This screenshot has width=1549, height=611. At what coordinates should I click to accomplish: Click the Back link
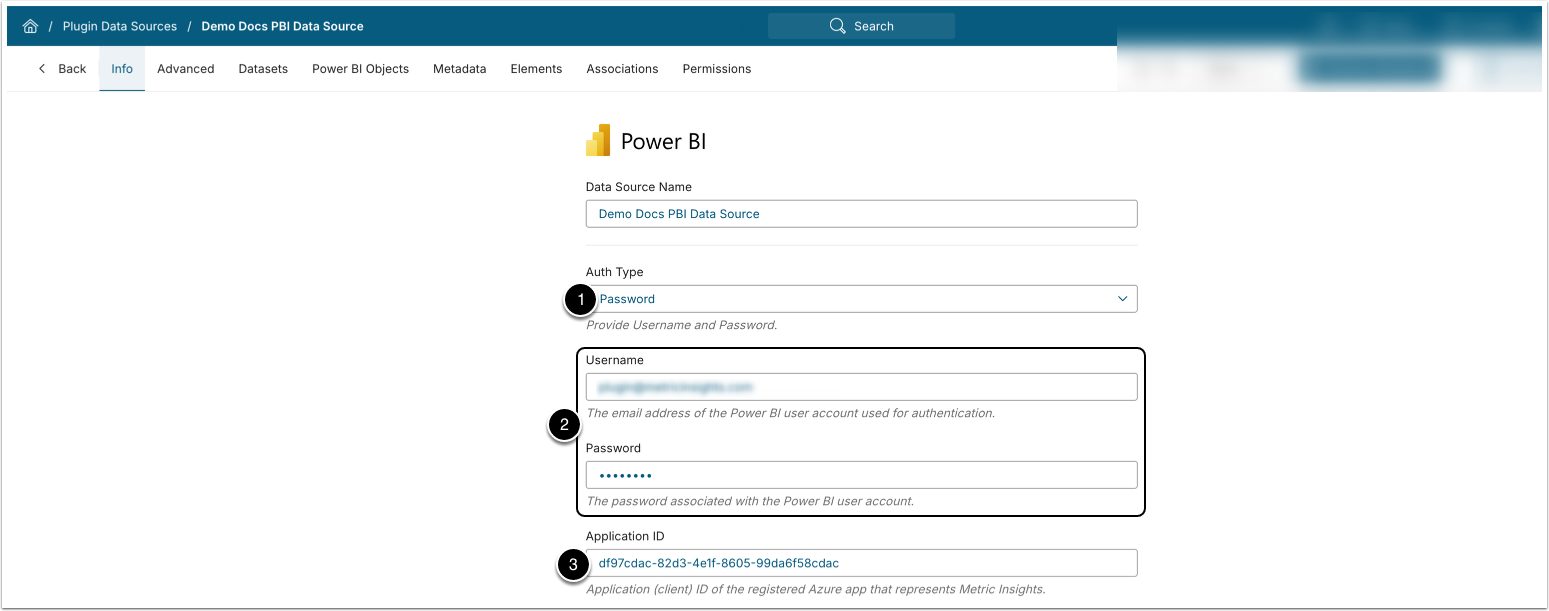72,69
